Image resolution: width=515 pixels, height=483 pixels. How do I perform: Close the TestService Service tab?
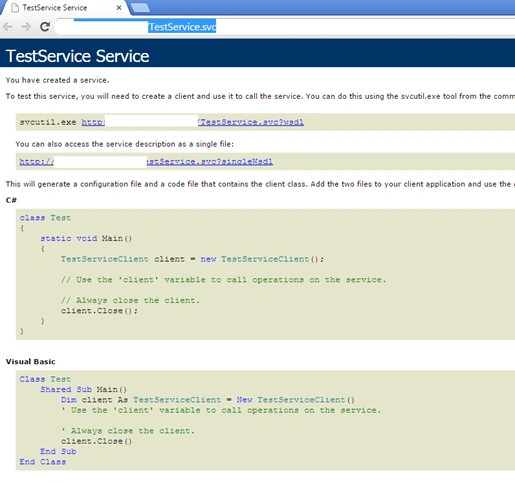tap(119, 8)
